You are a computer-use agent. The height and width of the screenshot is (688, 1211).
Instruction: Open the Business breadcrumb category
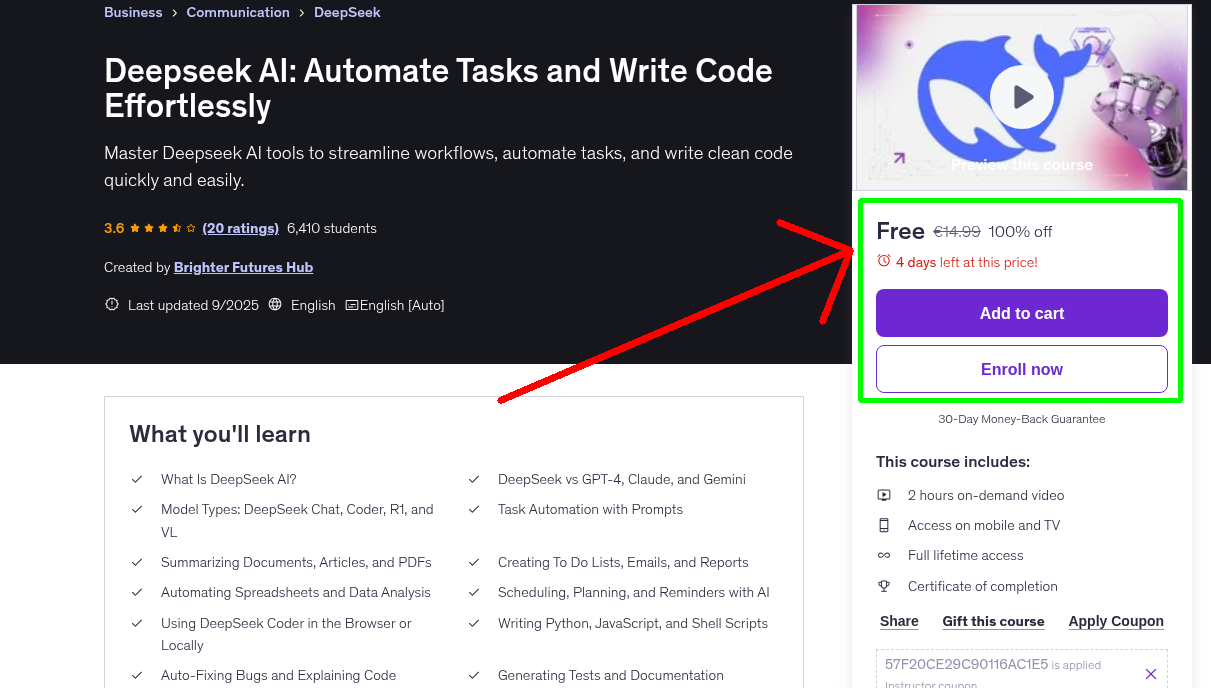point(132,12)
